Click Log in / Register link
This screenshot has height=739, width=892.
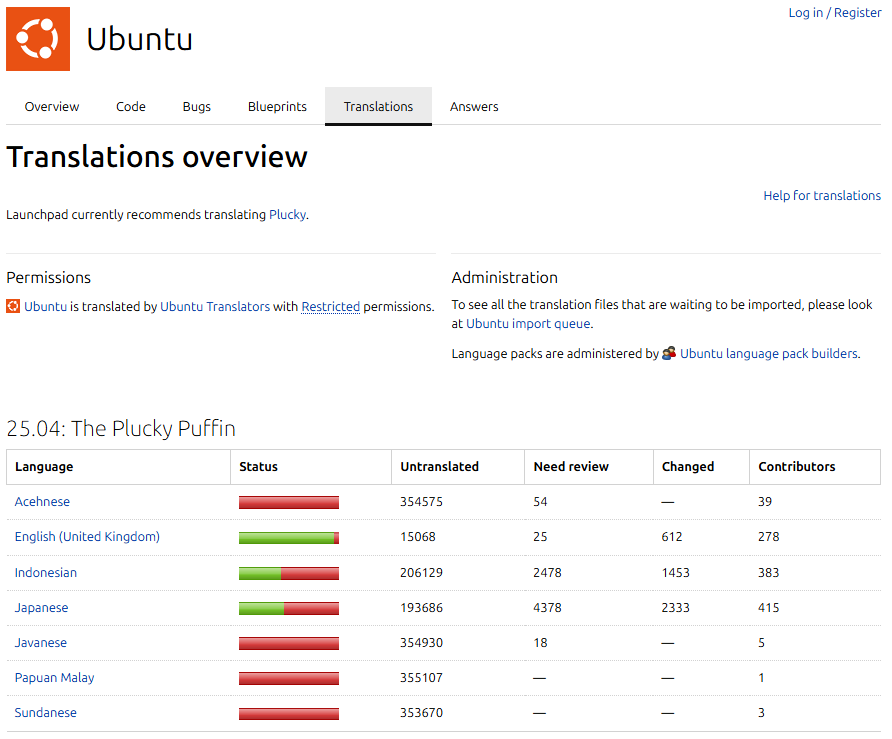(x=835, y=13)
